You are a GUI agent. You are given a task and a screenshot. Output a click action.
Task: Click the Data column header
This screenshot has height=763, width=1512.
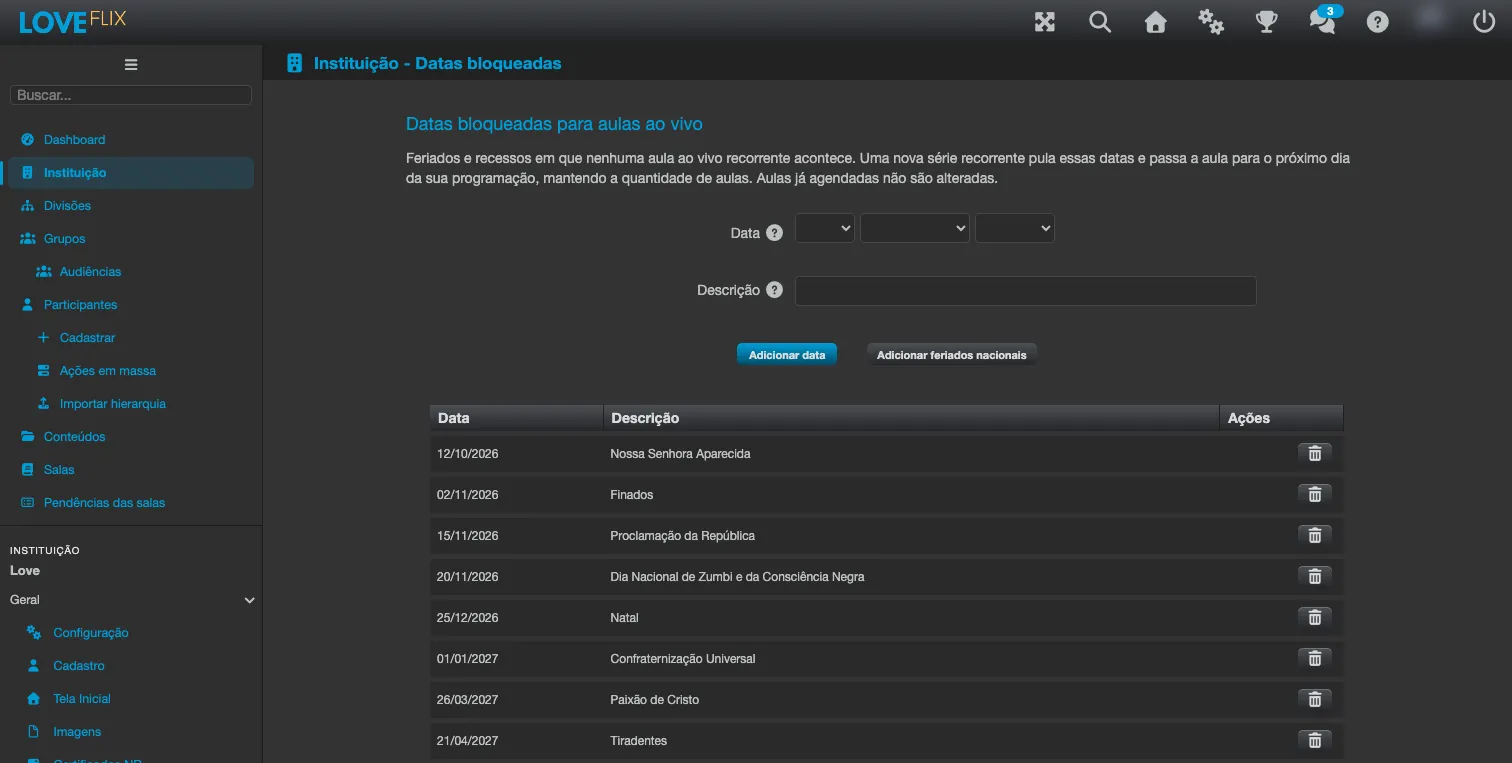pos(516,418)
